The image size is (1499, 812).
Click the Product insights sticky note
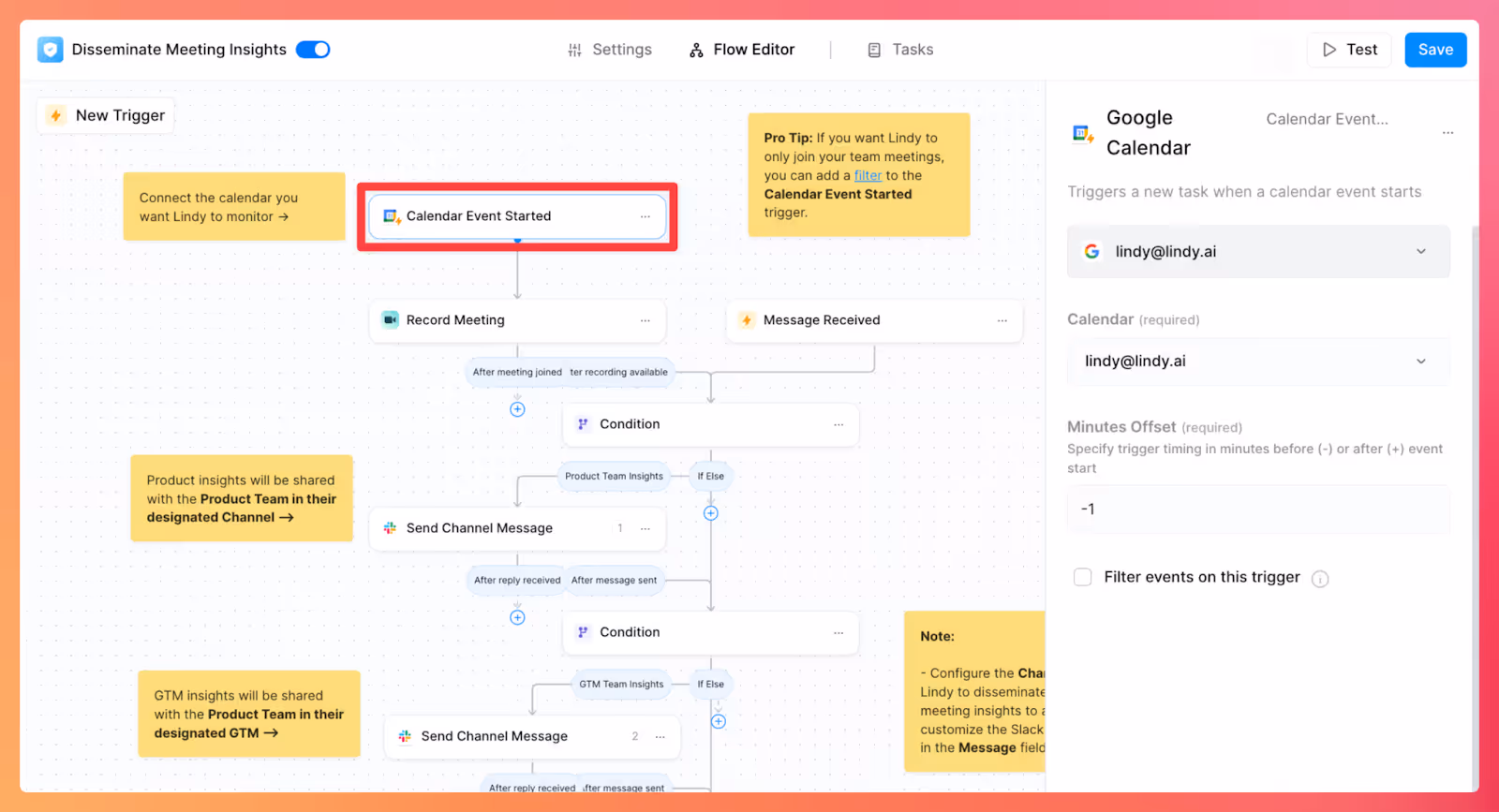click(x=242, y=498)
